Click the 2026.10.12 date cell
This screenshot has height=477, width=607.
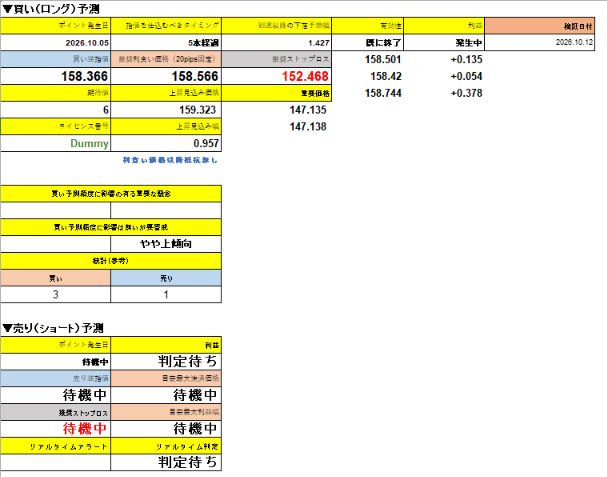pyautogui.click(x=540, y=43)
